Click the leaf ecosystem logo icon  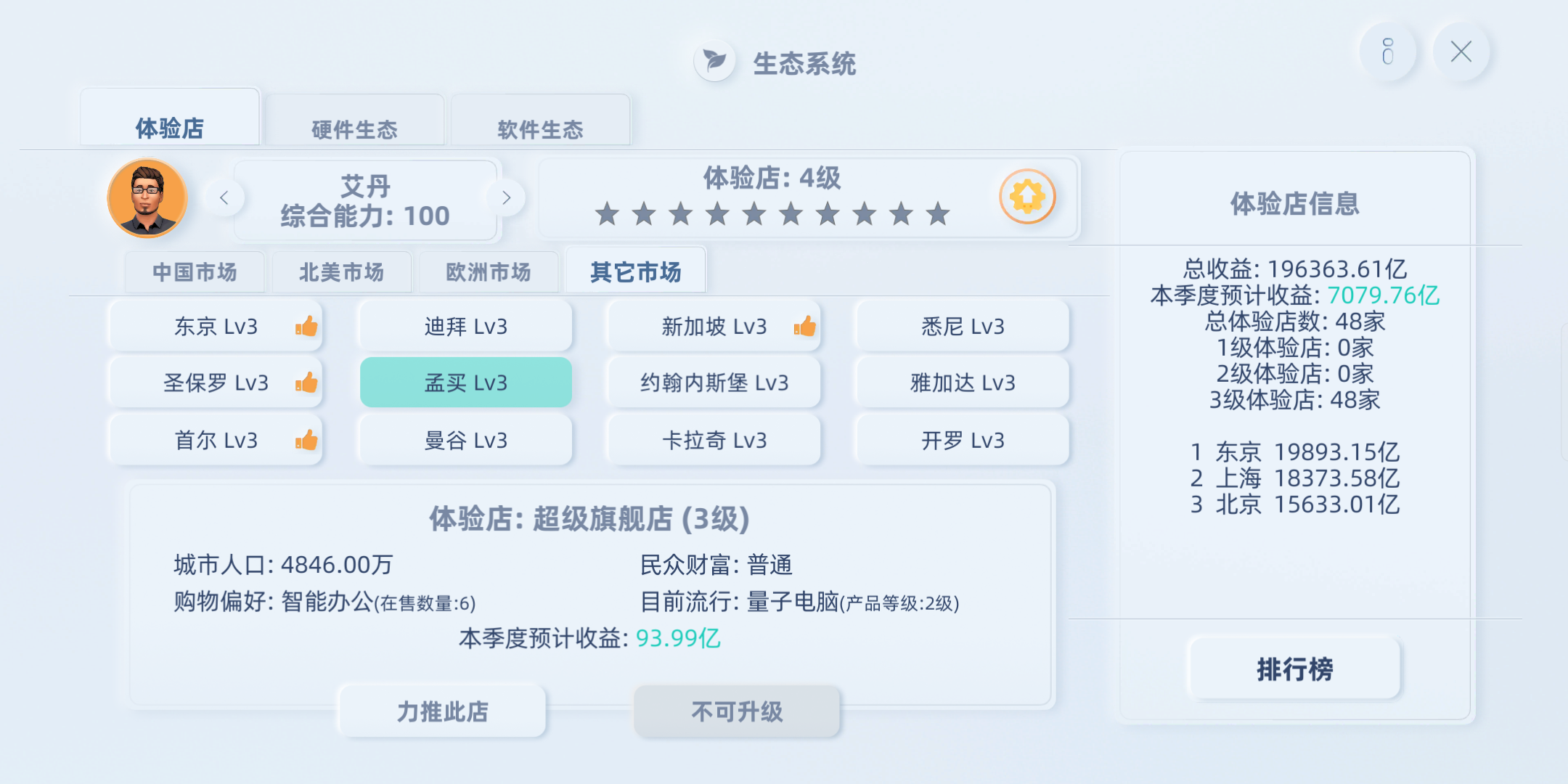(715, 61)
